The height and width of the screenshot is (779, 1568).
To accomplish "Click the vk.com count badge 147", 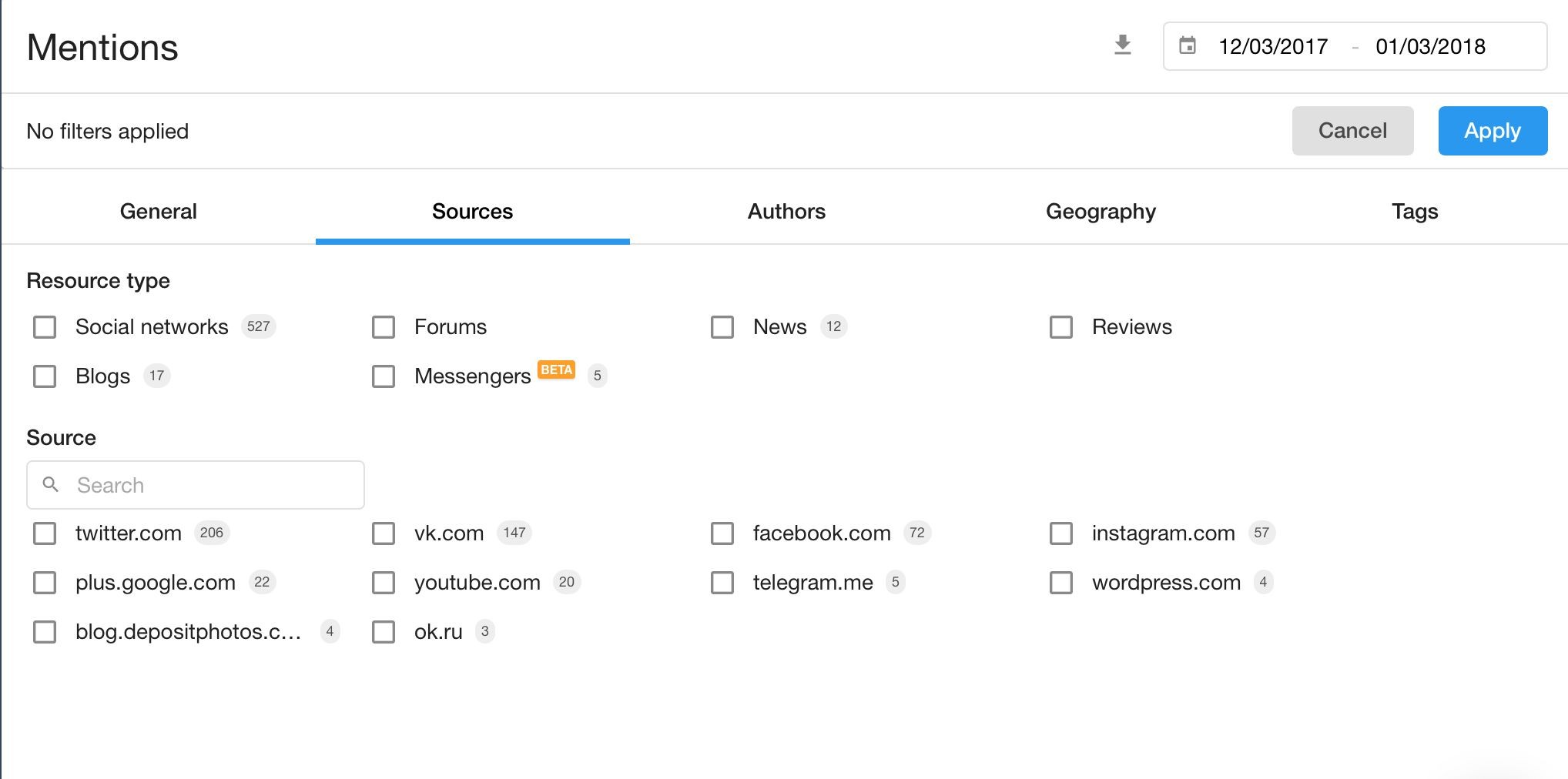I will [514, 533].
